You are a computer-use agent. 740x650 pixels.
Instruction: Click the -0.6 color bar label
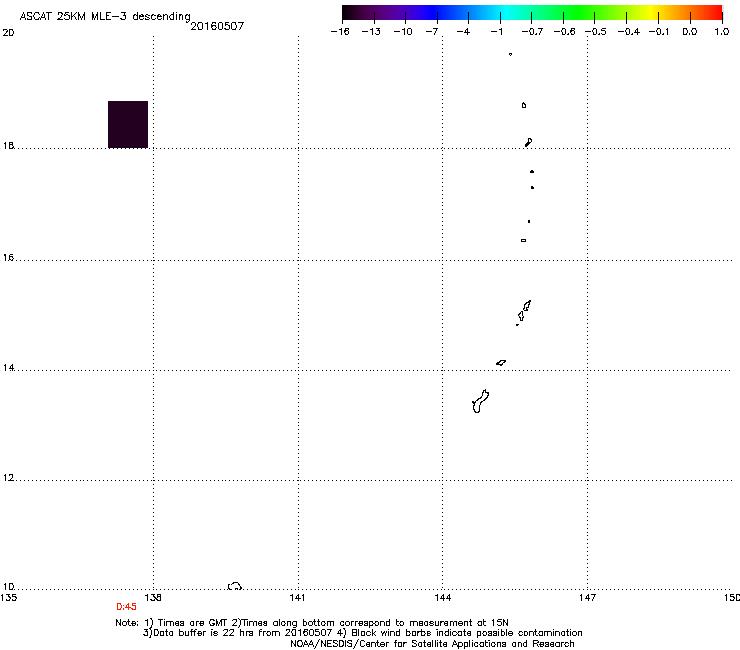click(564, 32)
